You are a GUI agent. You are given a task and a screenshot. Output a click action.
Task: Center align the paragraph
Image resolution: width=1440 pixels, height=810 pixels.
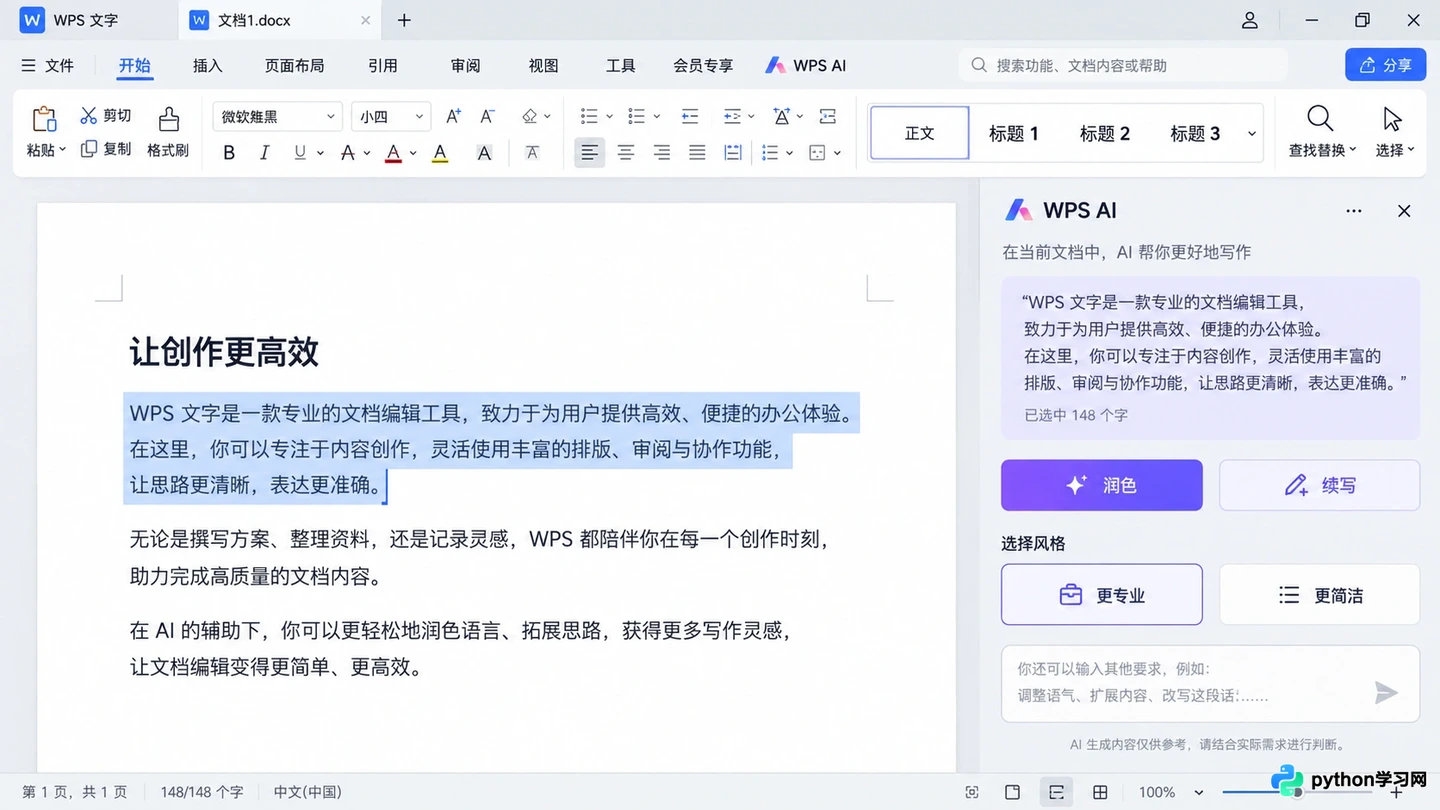coord(626,153)
